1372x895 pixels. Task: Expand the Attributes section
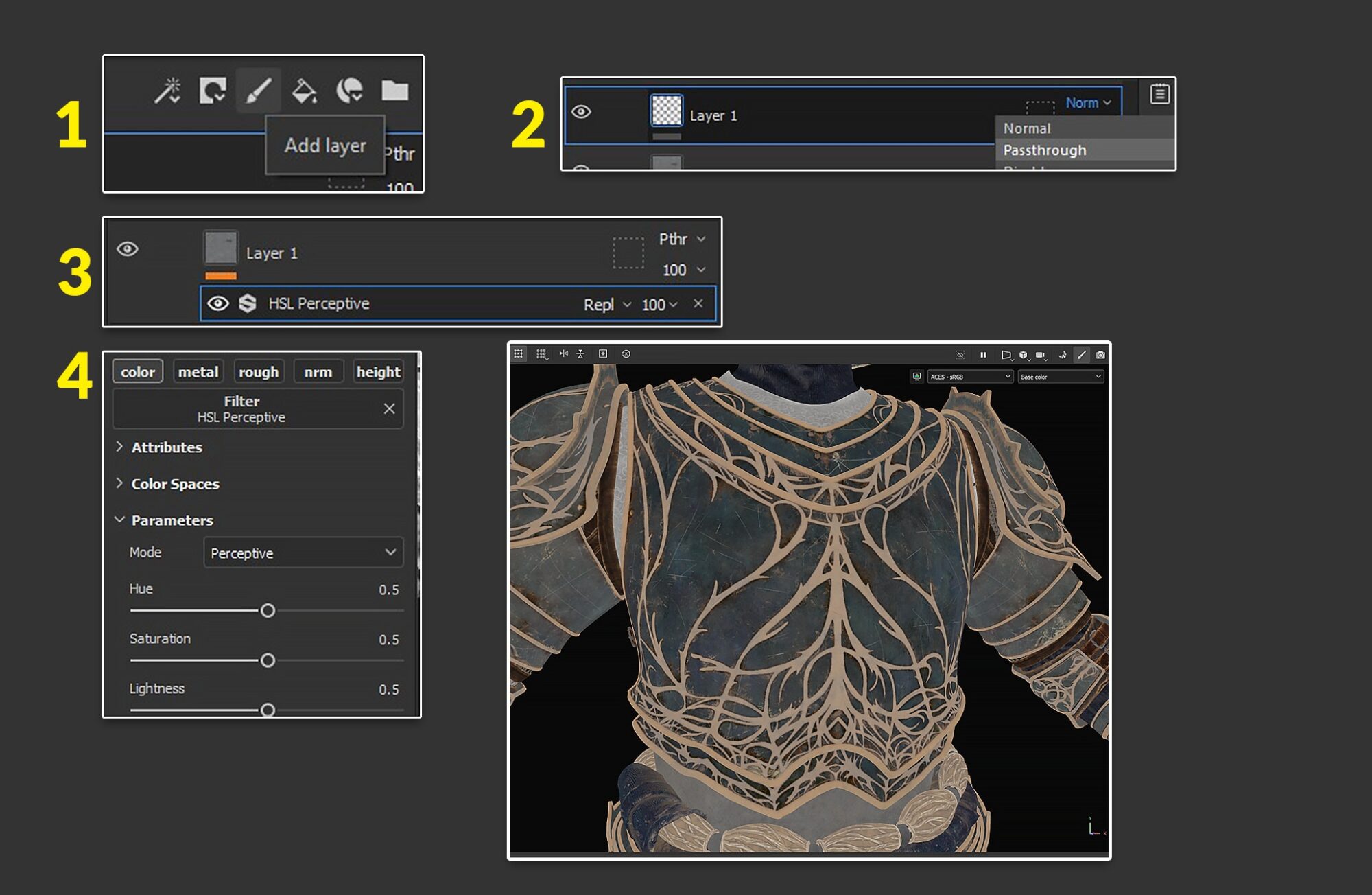166,447
